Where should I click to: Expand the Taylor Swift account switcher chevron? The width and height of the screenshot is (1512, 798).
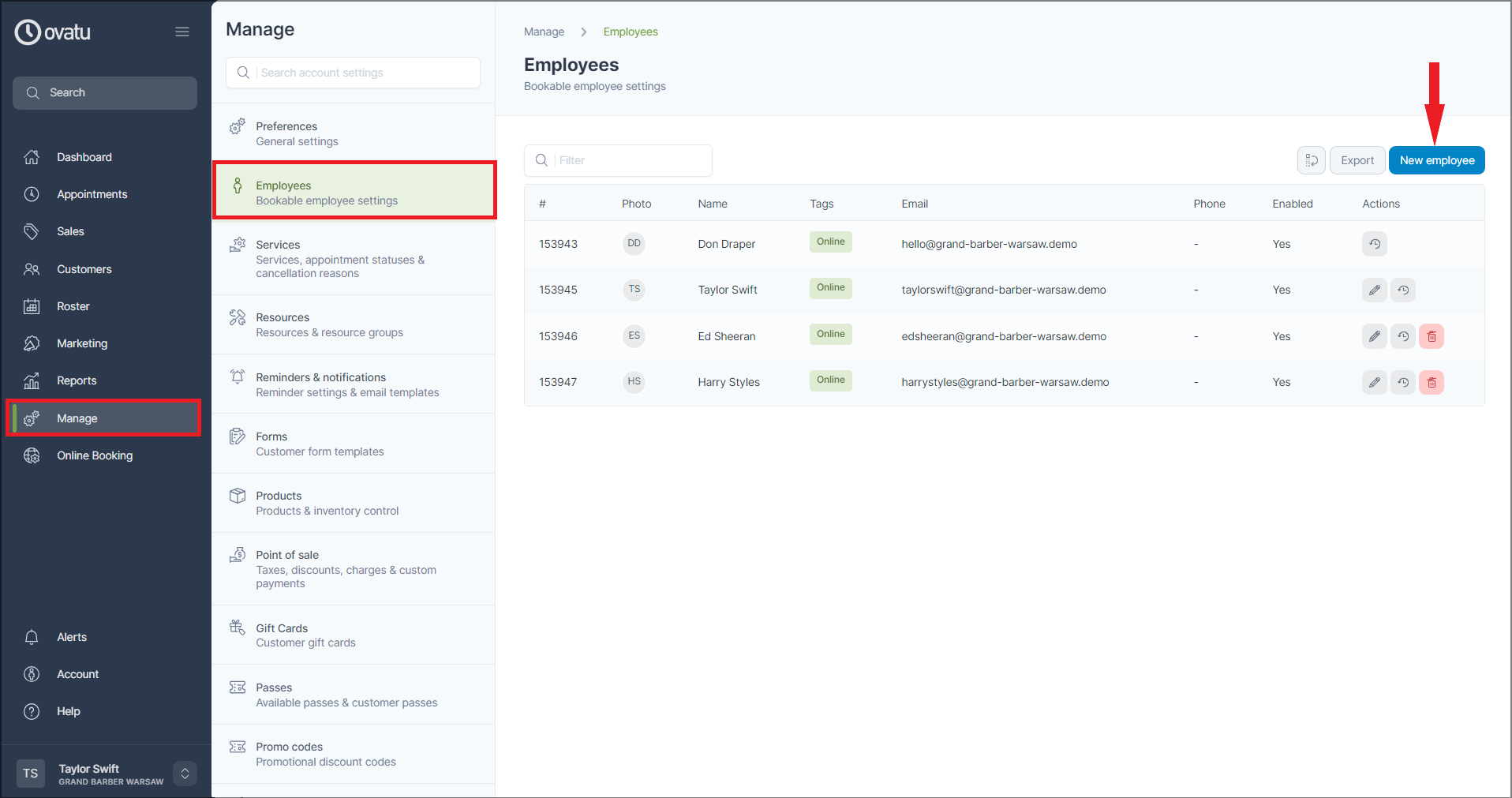(x=185, y=774)
